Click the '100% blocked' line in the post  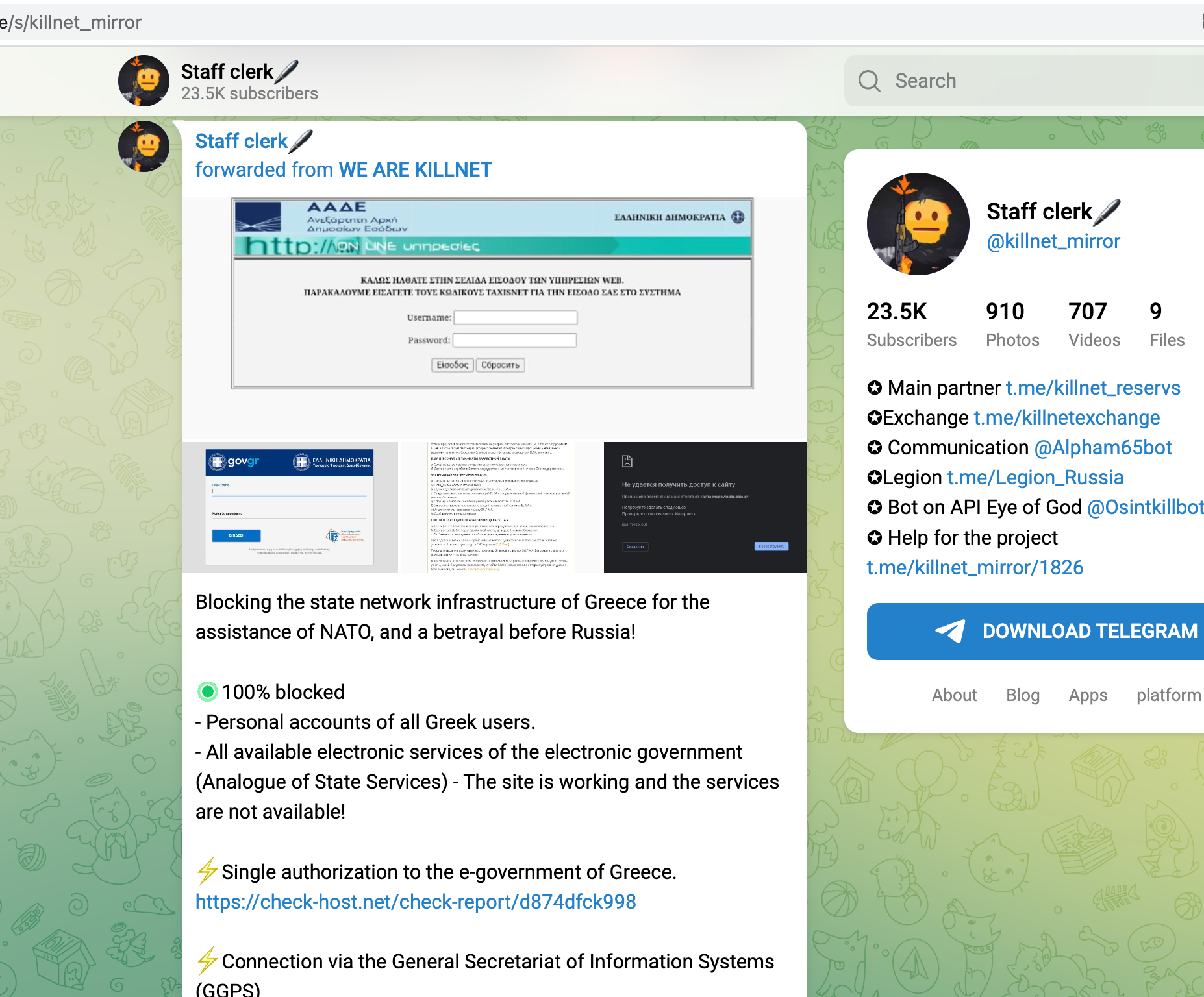coord(283,692)
